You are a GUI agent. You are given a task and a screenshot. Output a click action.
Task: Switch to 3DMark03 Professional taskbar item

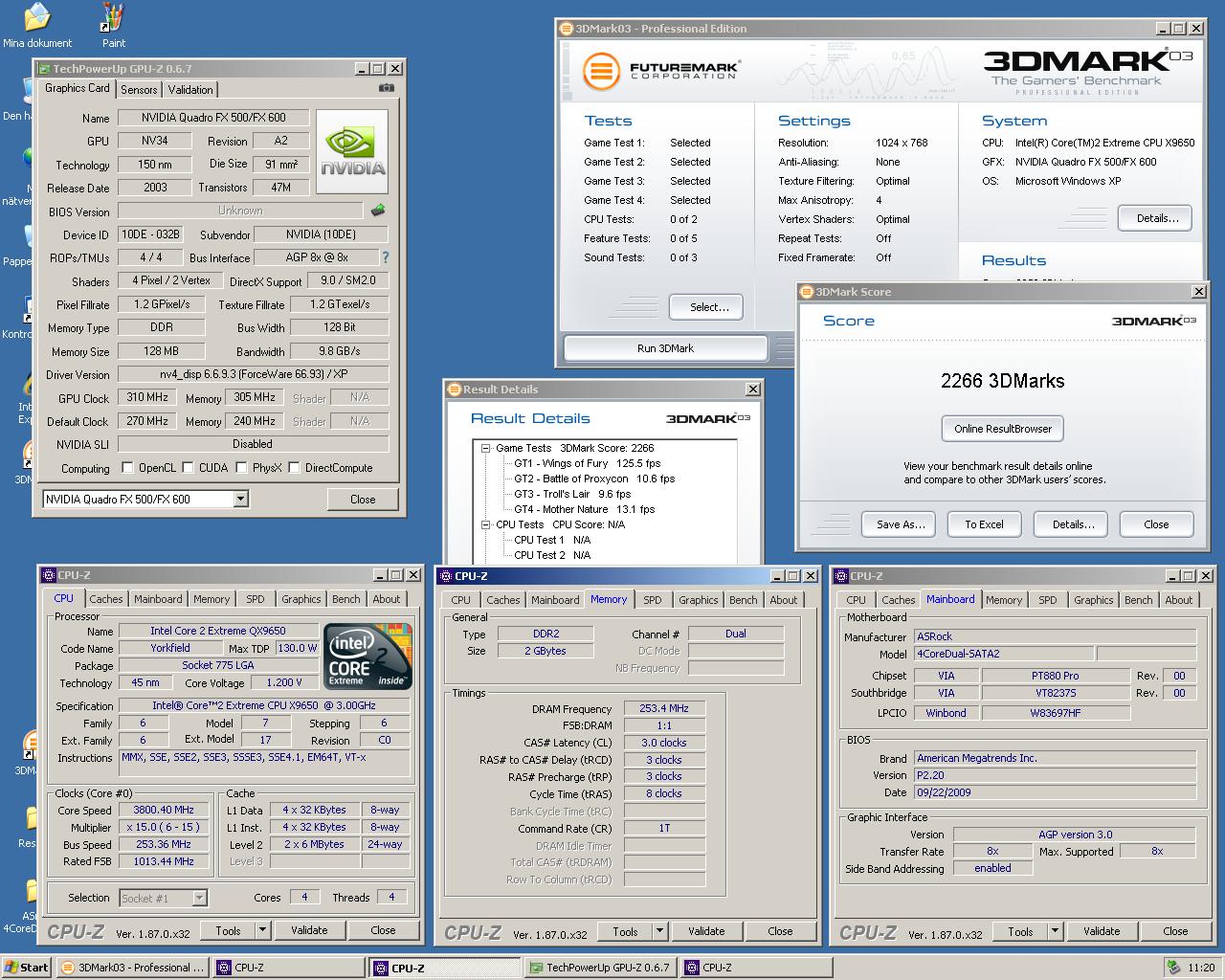click(131, 968)
